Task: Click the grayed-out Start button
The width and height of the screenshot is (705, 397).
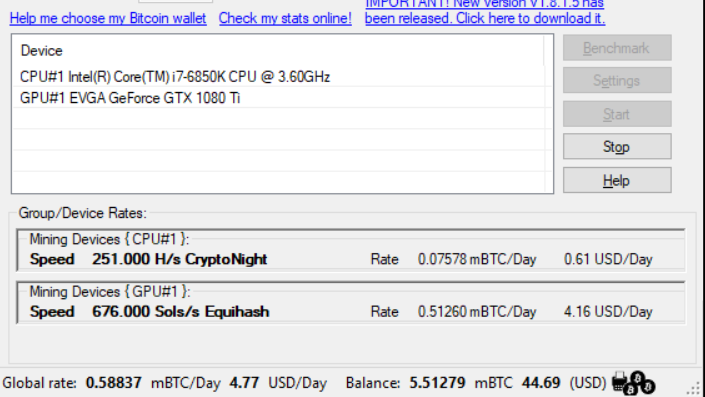Action: [617, 114]
